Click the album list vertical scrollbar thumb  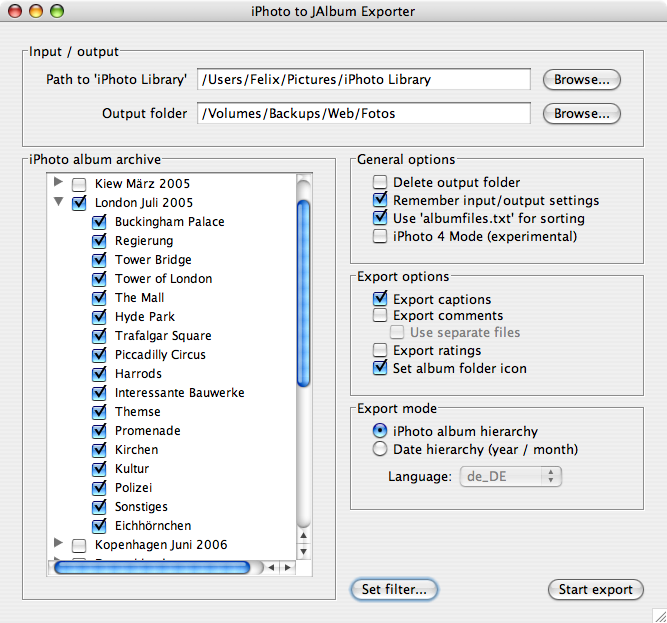(x=303, y=293)
